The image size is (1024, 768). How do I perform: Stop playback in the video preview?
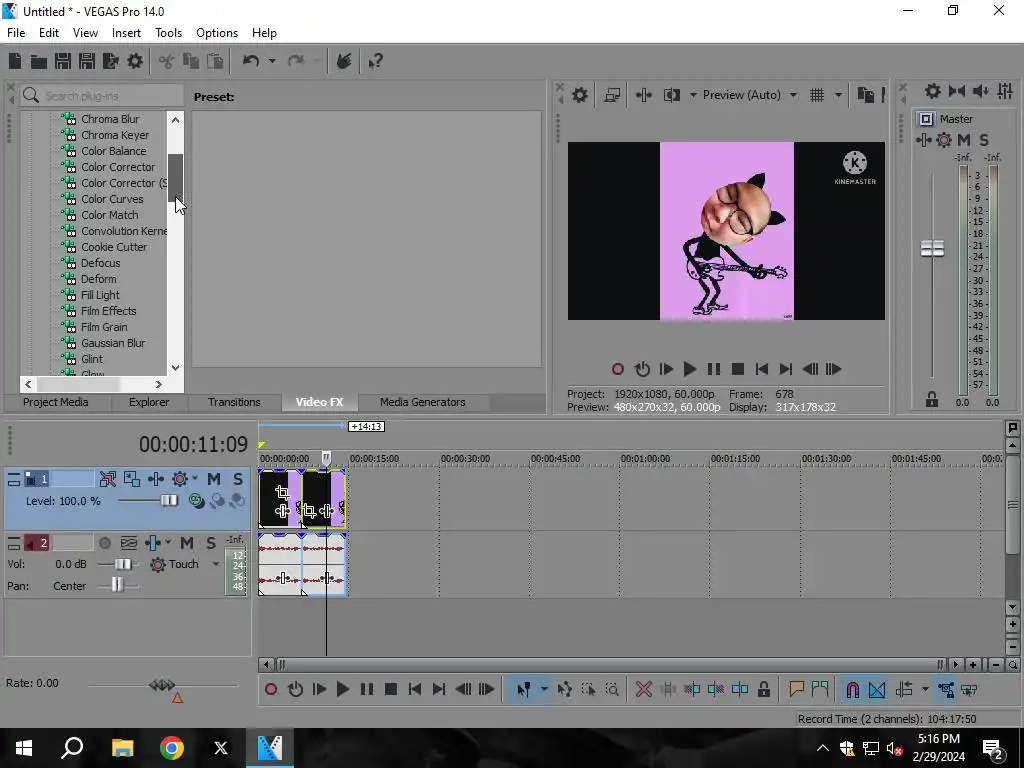click(x=738, y=369)
